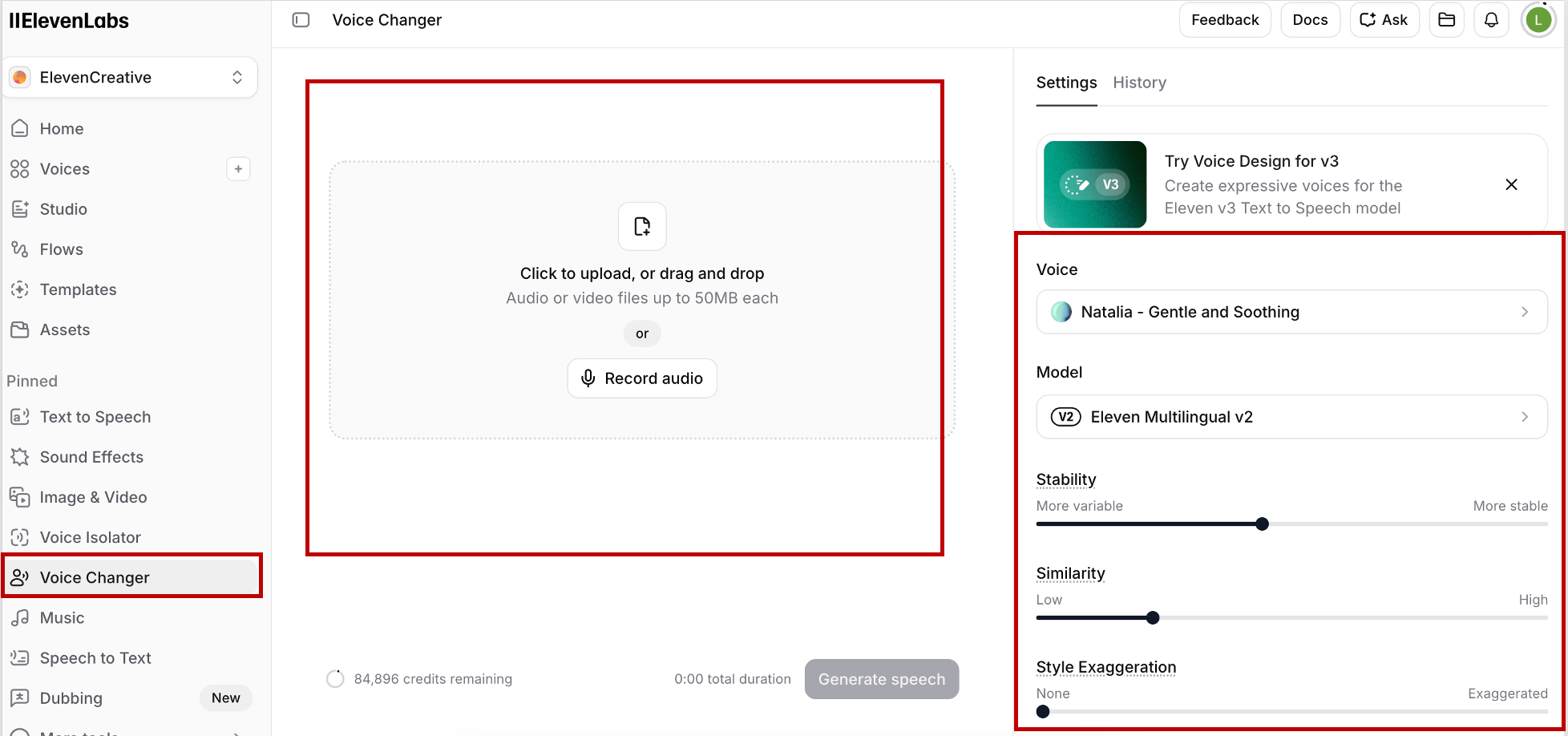Click the upload drop zone text
1568x736 pixels.
[x=642, y=273]
